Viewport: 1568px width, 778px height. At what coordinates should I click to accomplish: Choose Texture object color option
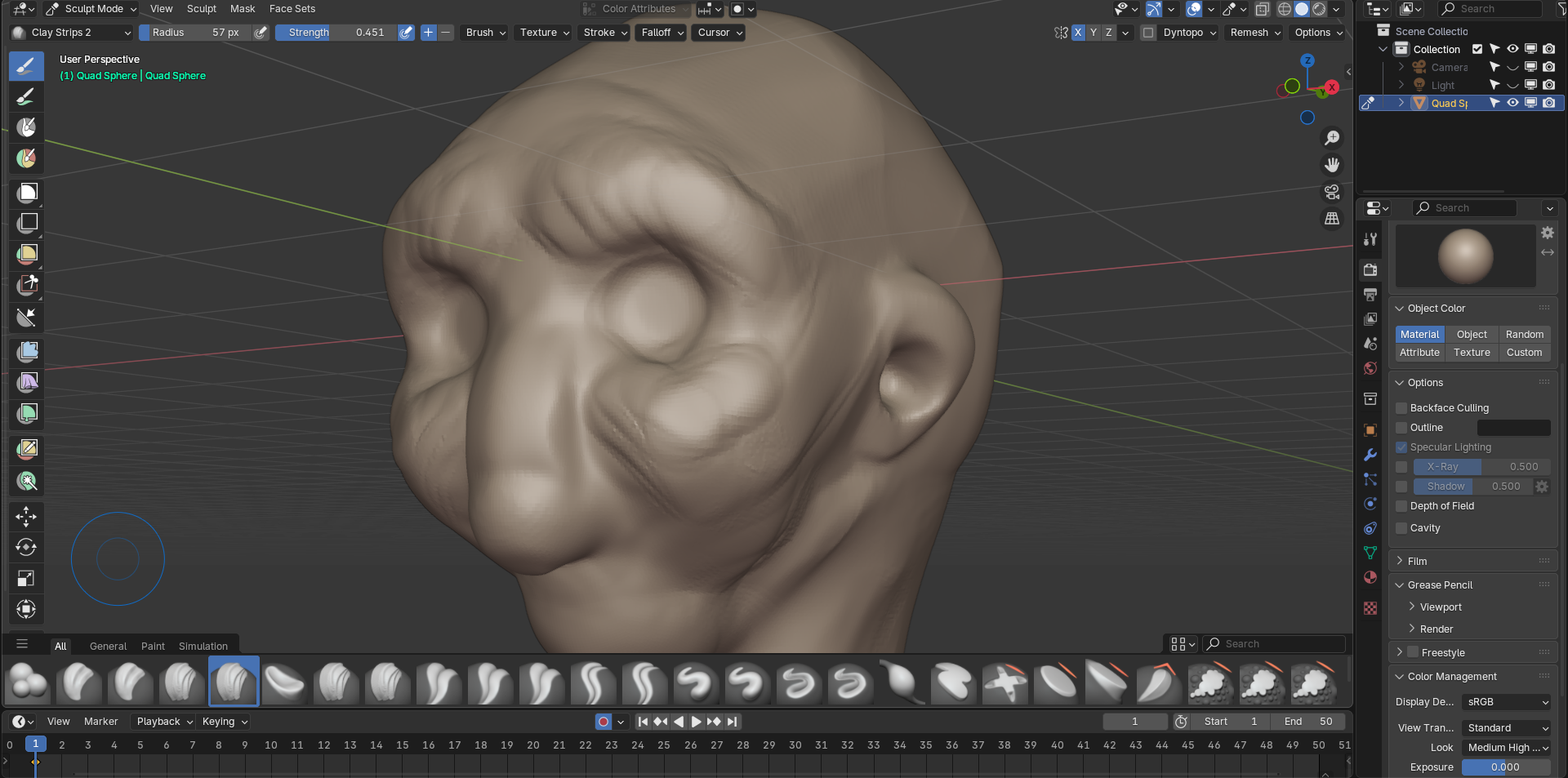point(1472,353)
